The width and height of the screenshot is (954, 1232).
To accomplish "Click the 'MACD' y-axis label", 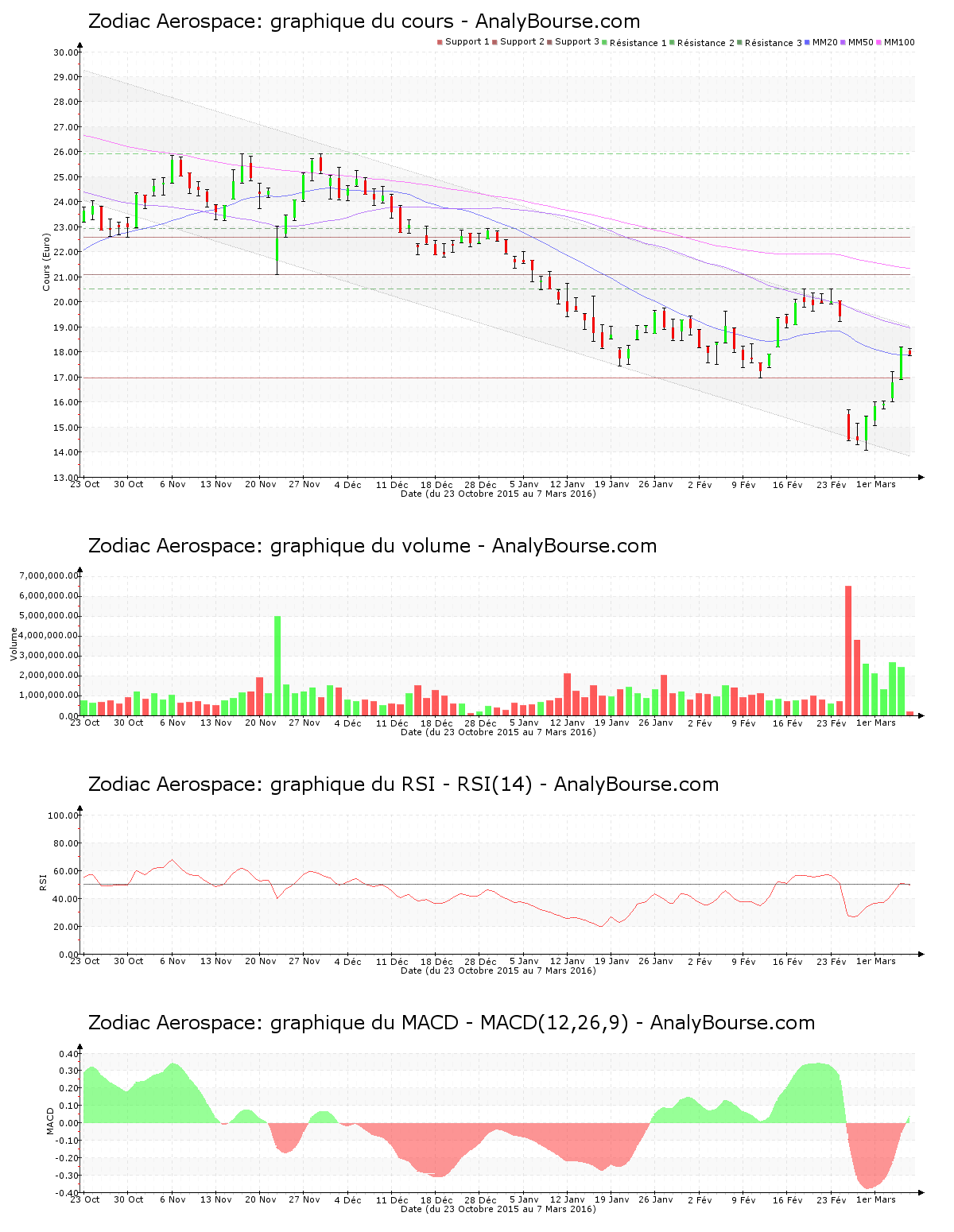I will click(x=50, y=1121).
